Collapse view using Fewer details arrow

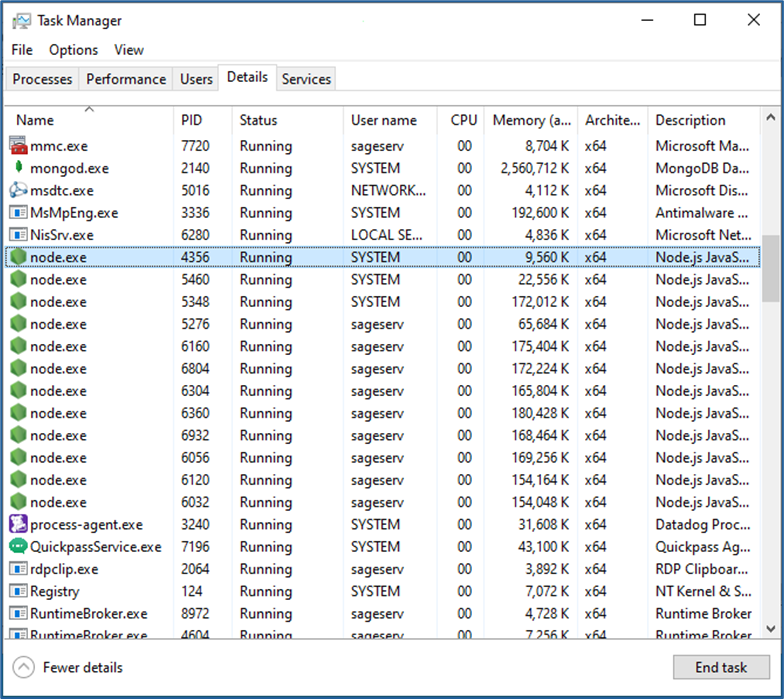(x=24, y=667)
